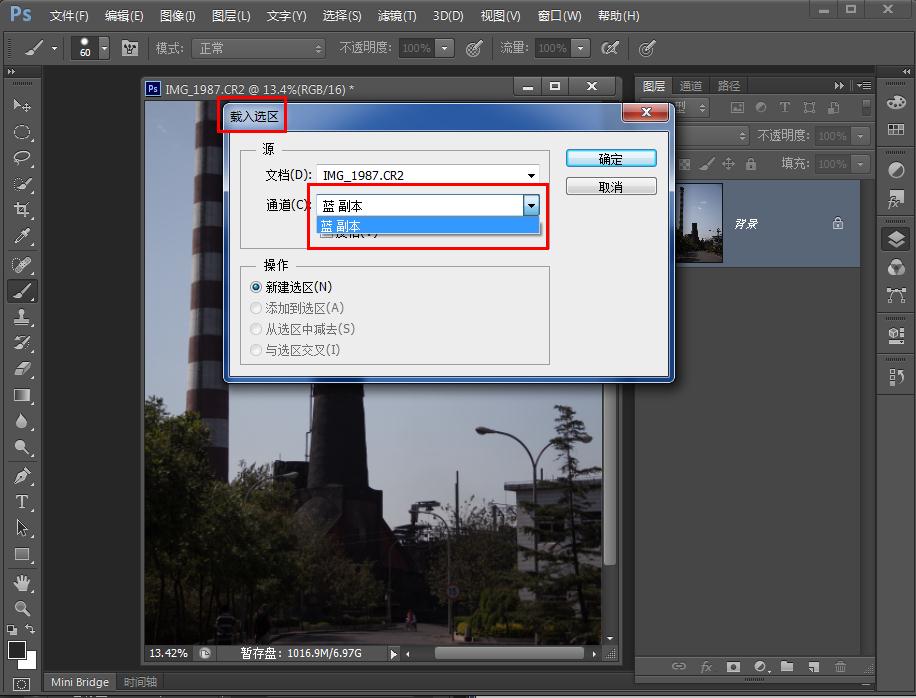Open the 模式 blend mode dropdown
The image size is (916, 698).
260,48
